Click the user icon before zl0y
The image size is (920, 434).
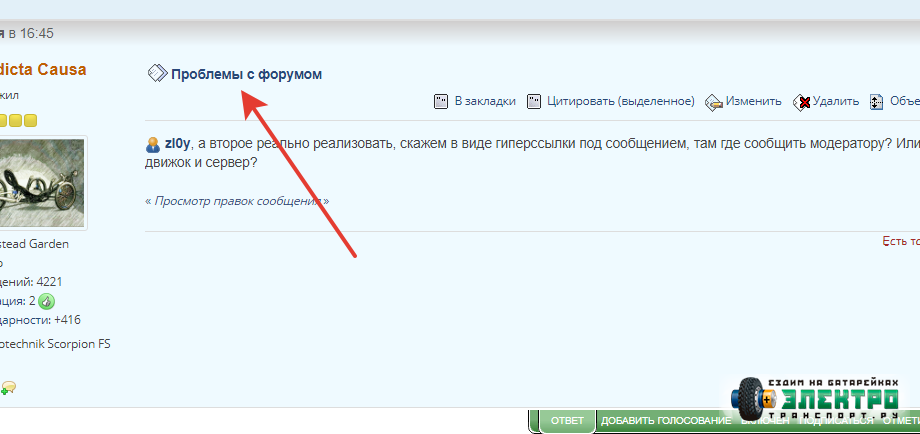(x=153, y=144)
